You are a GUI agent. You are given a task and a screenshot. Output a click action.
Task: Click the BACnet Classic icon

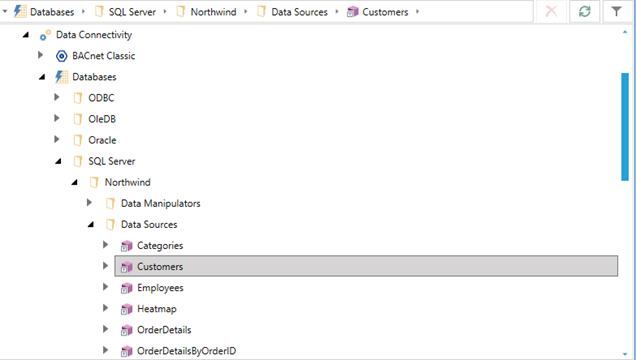61,56
